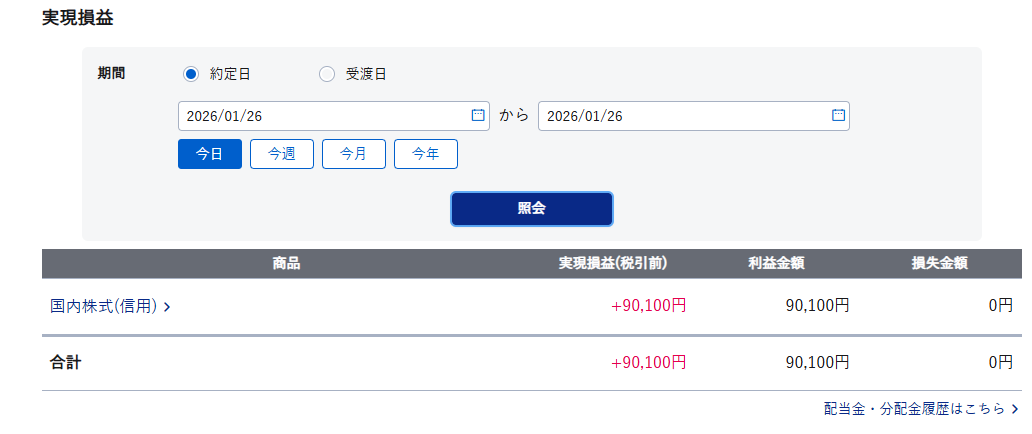Select the 受渡日 radio button

(x=327, y=73)
